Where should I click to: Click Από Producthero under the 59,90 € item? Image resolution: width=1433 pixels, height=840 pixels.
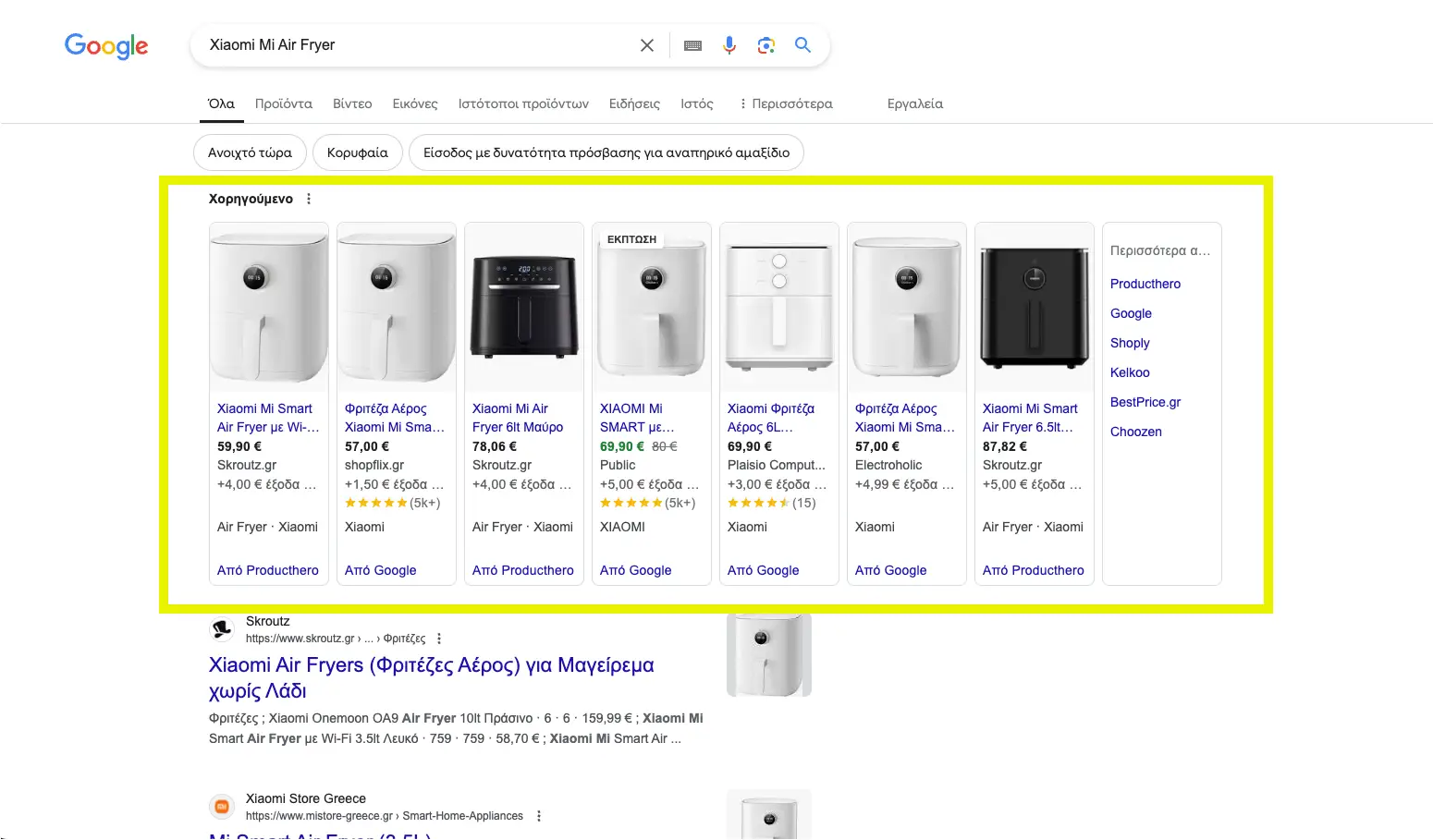click(268, 570)
